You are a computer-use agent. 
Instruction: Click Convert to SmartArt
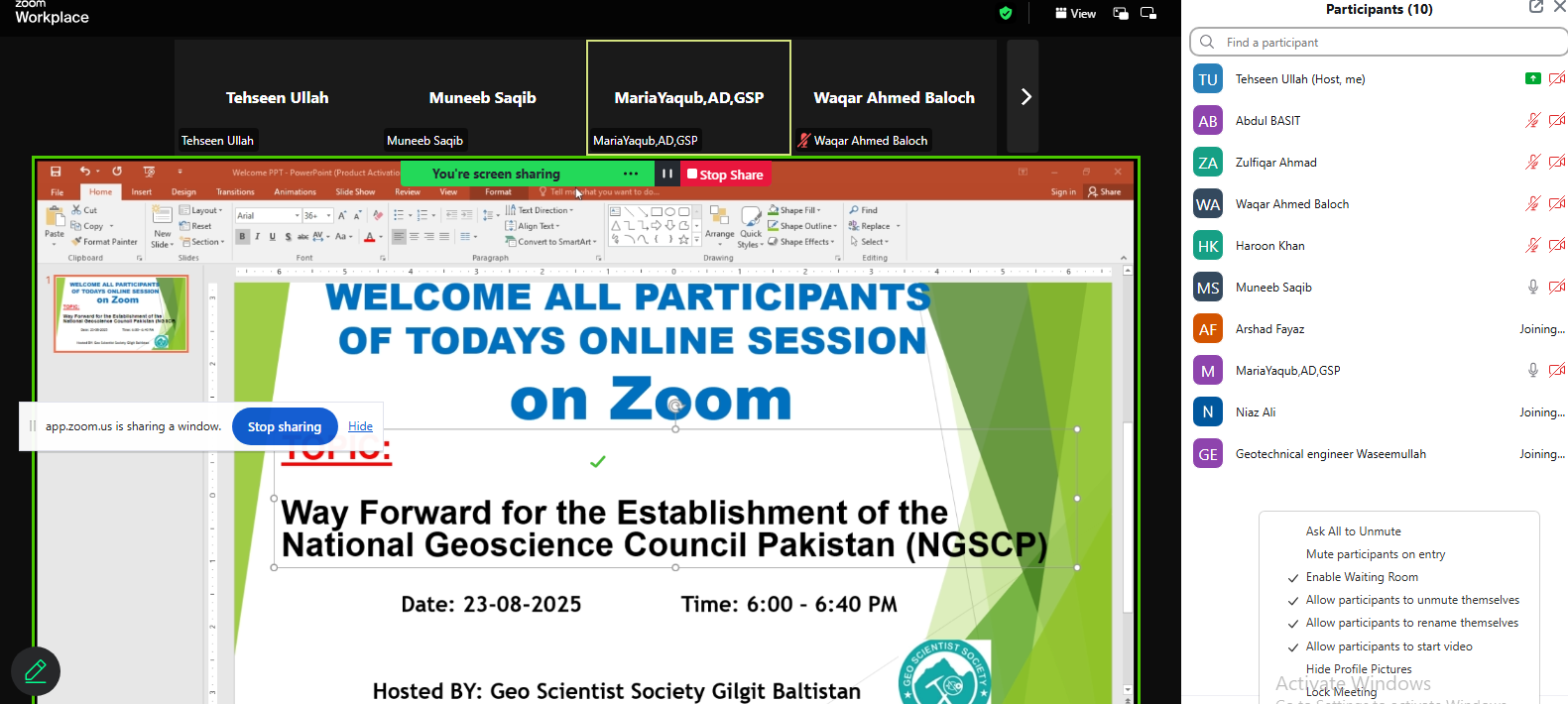point(550,242)
